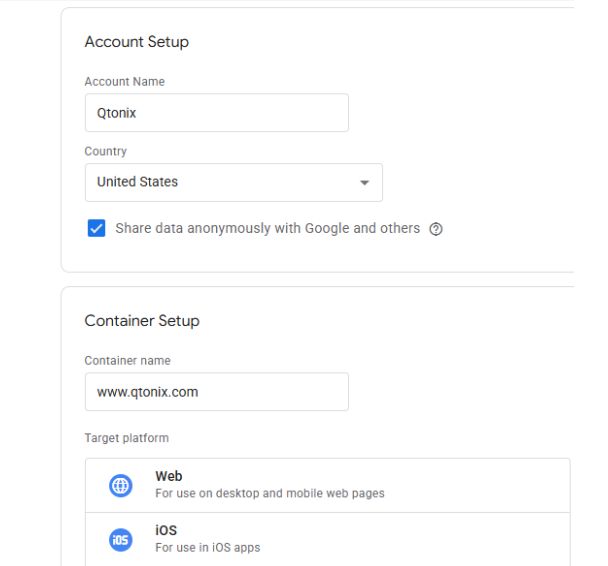Click the 'Share data anonymously with Google' label
This screenshot has height=566, width=608.
coord(267,229)
